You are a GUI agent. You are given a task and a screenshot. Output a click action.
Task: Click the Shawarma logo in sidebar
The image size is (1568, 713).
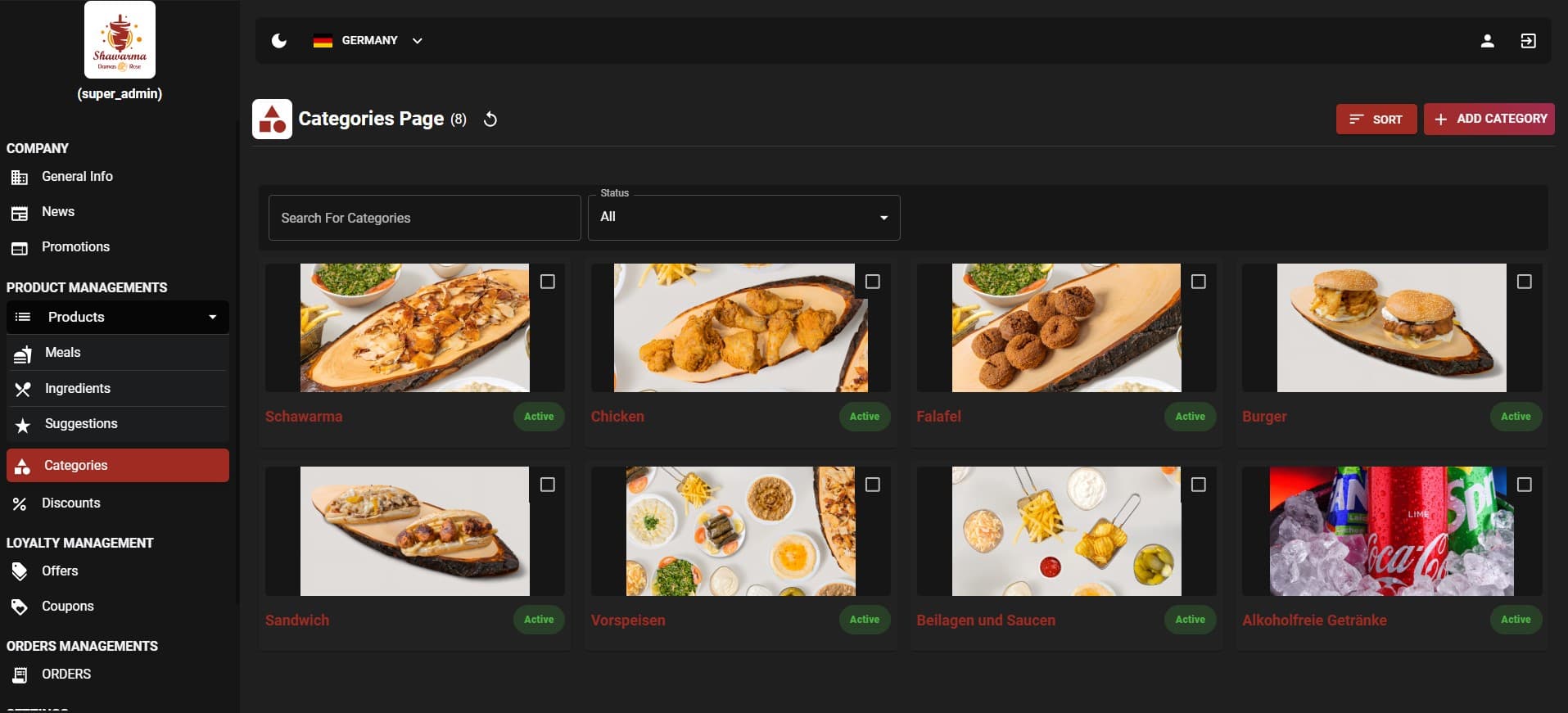click(x=120, y=40)
